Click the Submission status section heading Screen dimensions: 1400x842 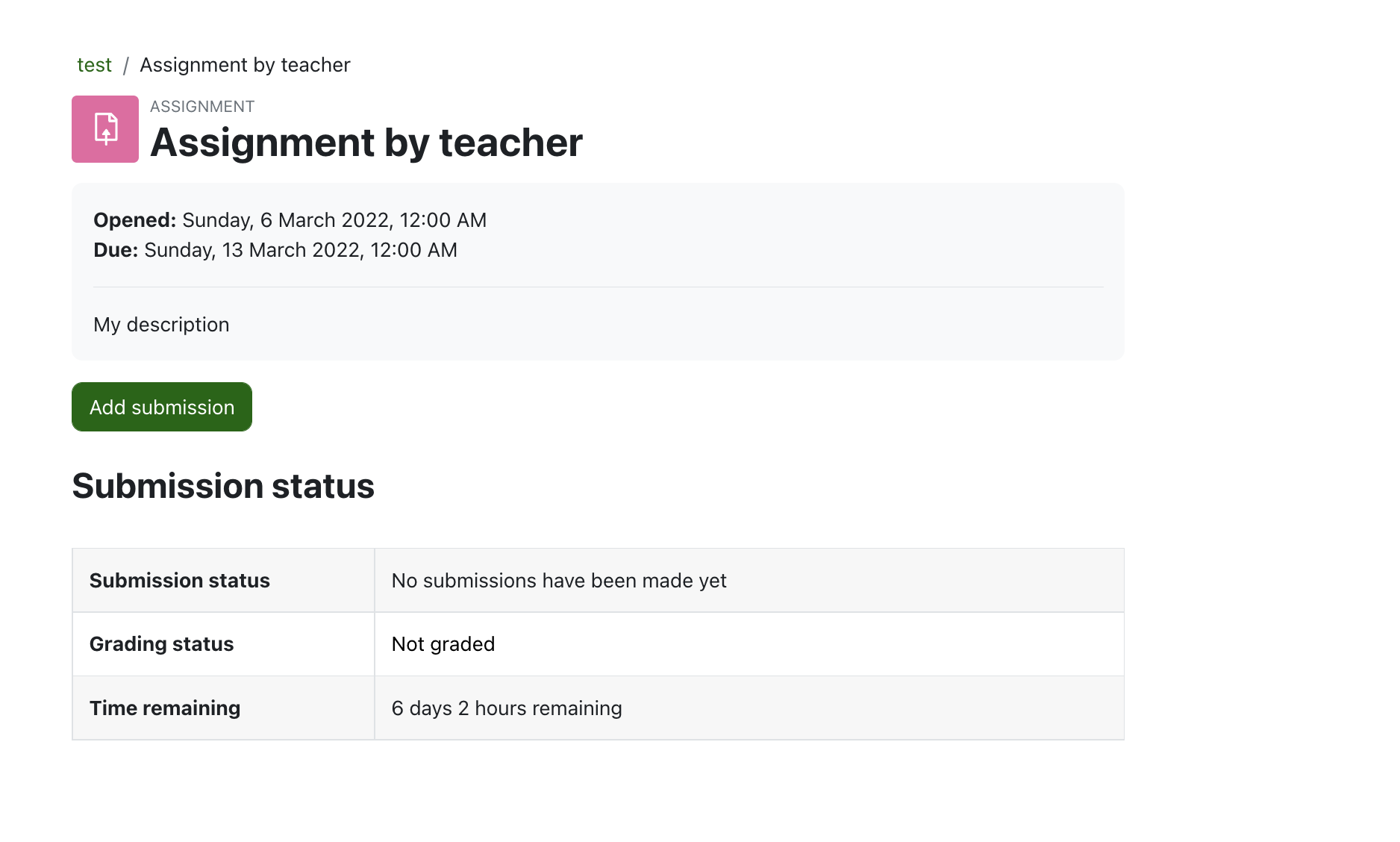coord(223,486)
